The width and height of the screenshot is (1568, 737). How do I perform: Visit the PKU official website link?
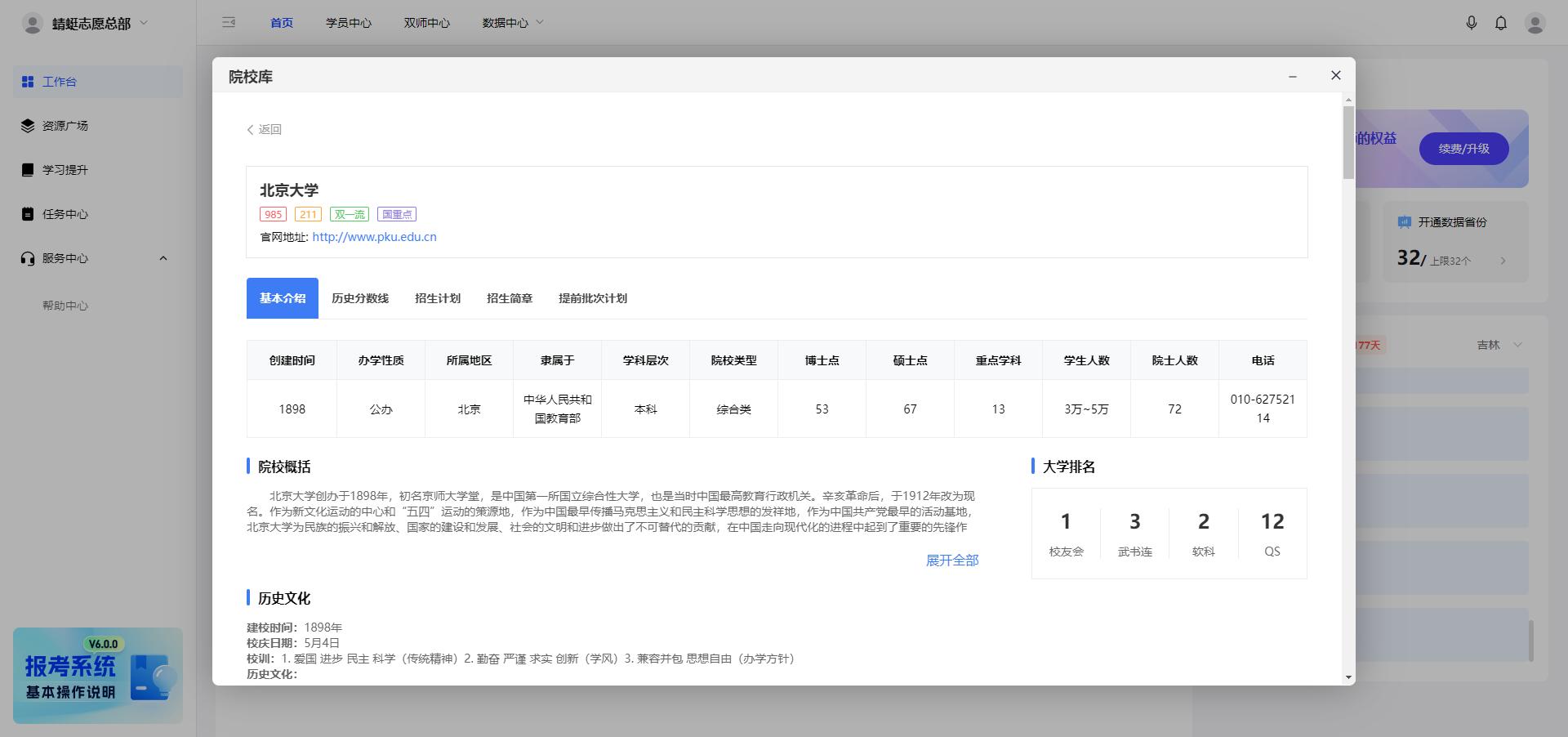point(374,237)
